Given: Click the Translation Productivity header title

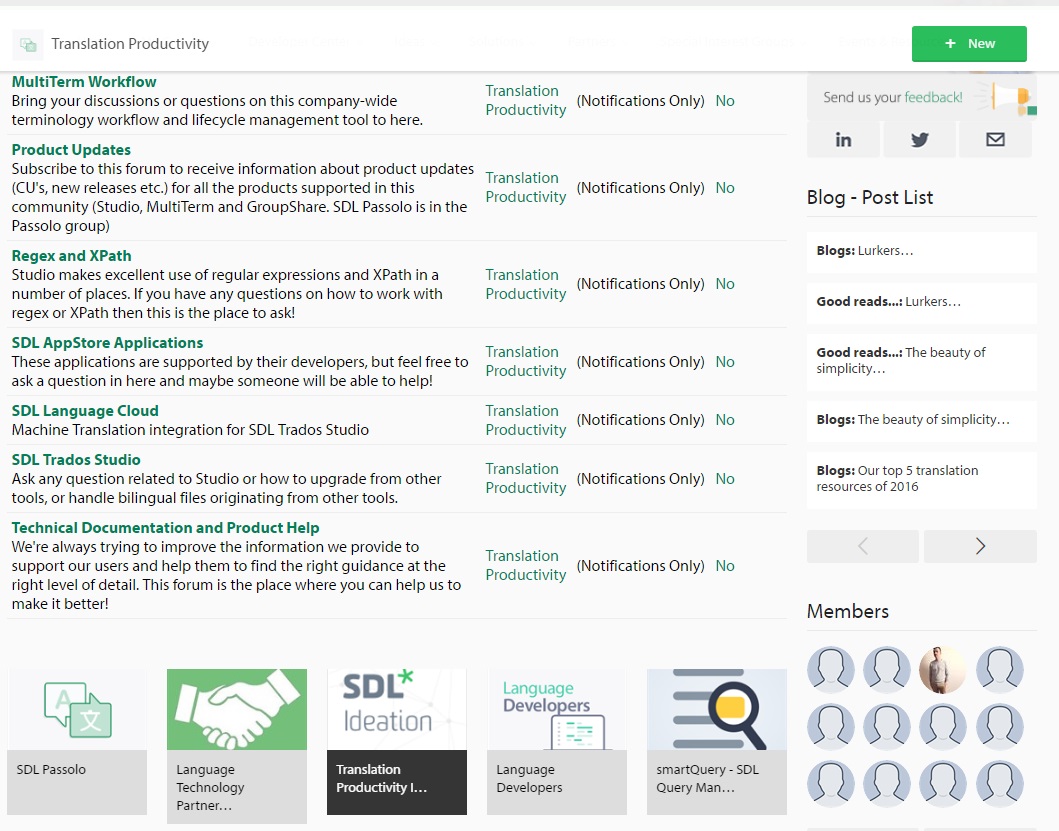Looking at the screenshot, I should point(130,44).
